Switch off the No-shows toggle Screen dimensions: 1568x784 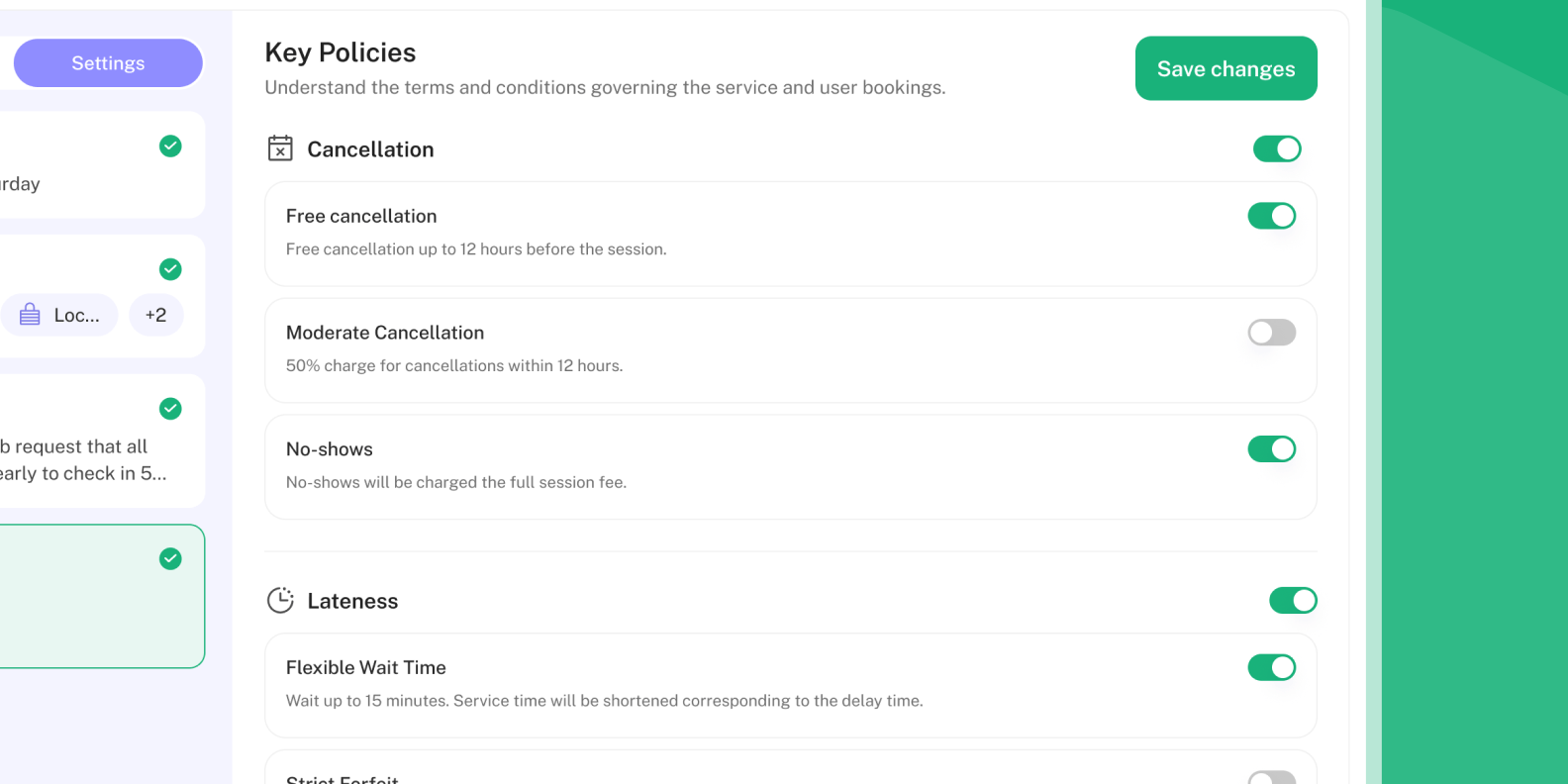click(x=1271, y=449)
